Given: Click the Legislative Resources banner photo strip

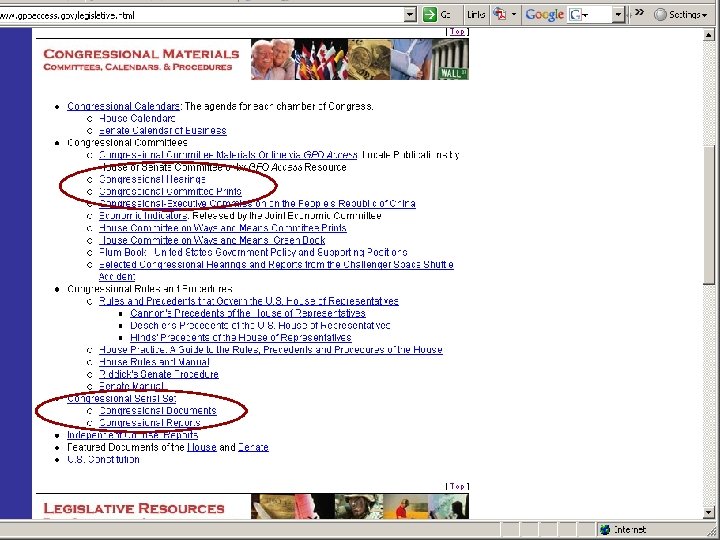Looking at the screenshot, I should [x=360, y=506].
